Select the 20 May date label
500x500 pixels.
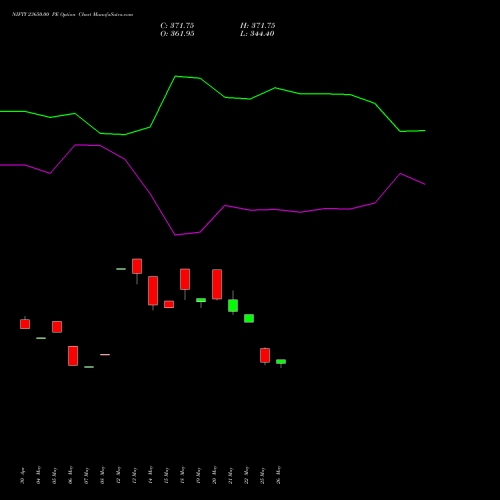214,475
